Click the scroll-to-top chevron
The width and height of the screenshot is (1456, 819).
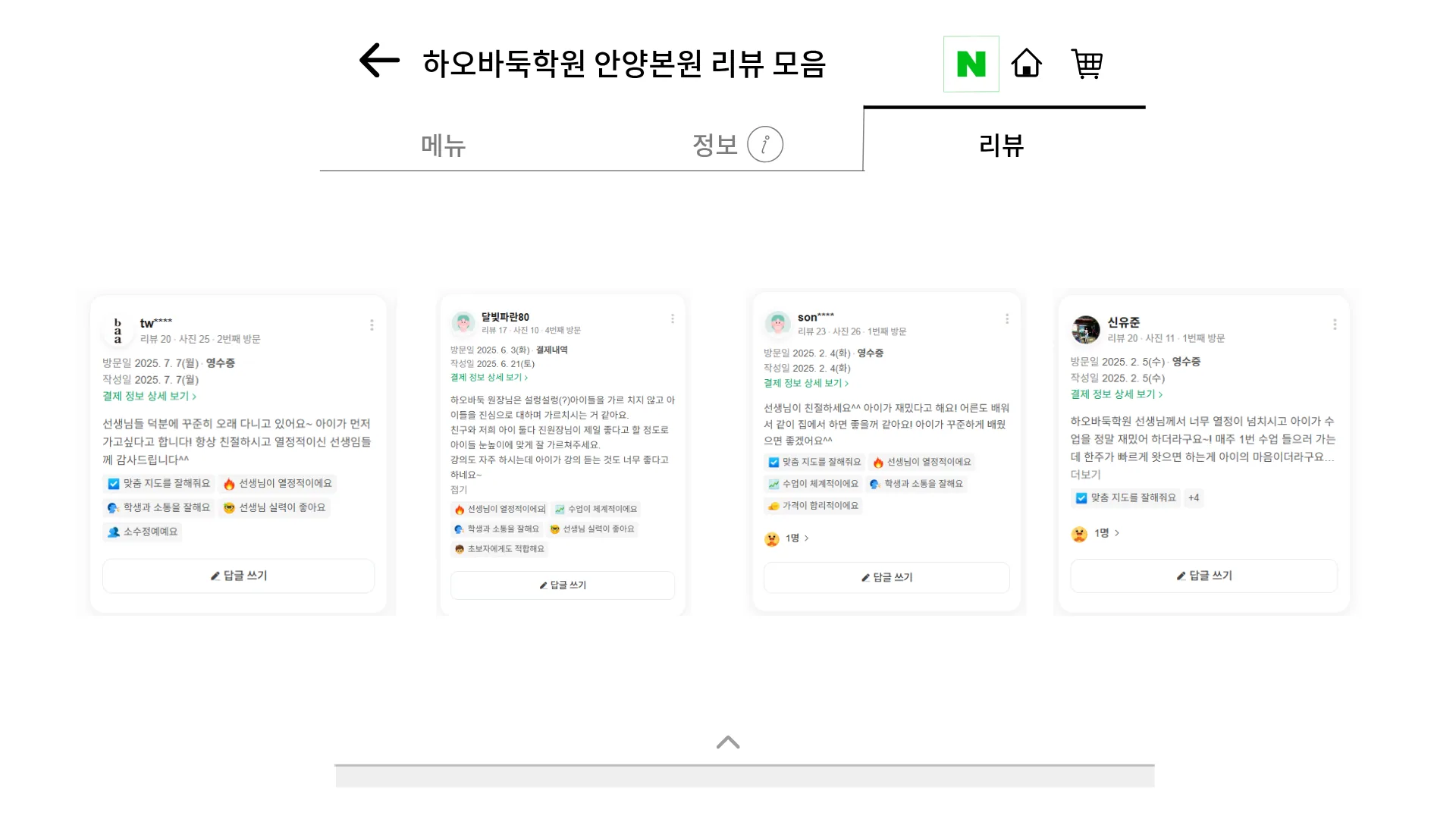click(x=727, y=742)
